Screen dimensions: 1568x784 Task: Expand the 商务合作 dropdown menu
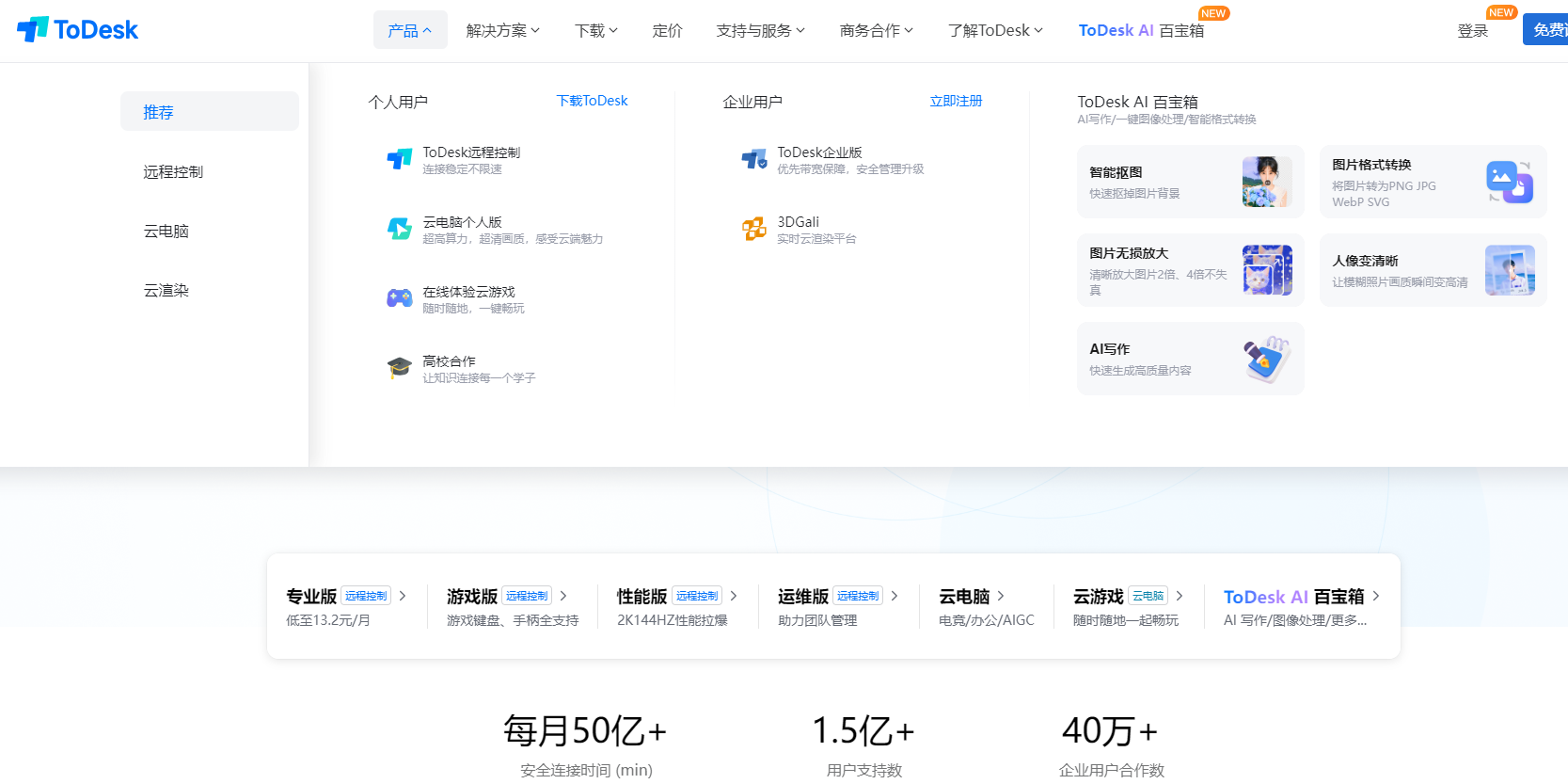tap(877, 30)
